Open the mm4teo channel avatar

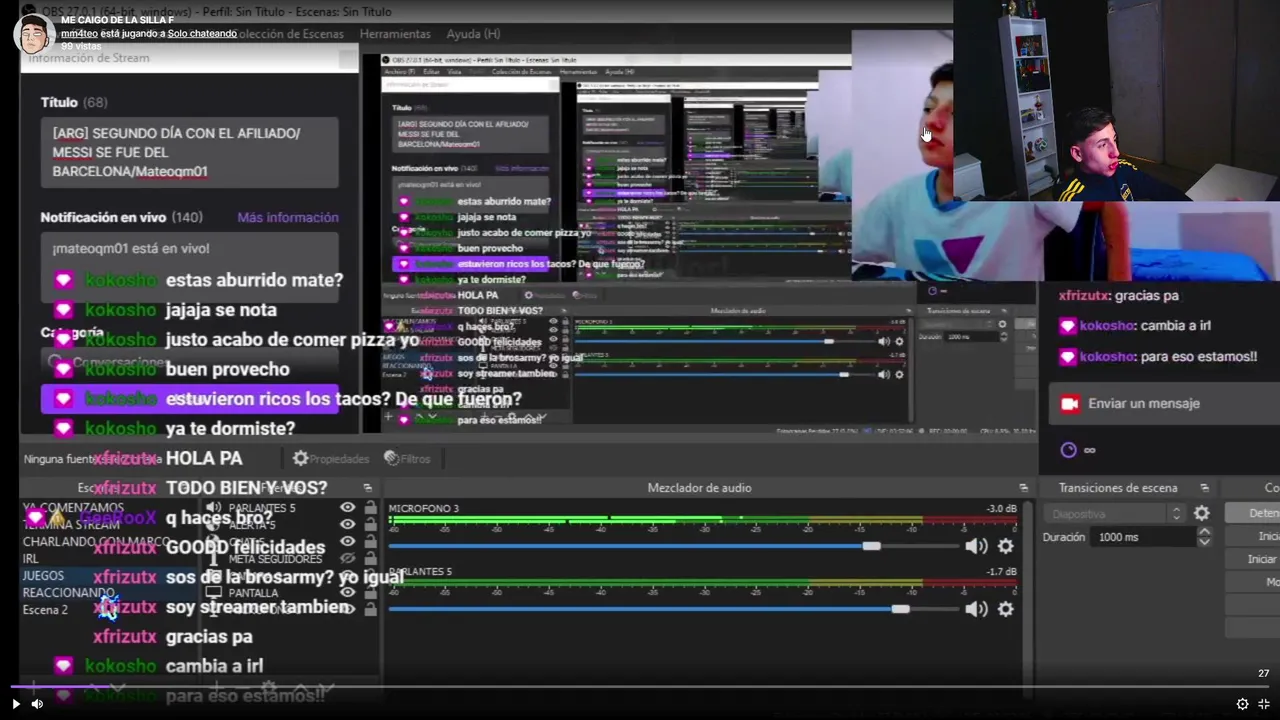pos(34,34)
